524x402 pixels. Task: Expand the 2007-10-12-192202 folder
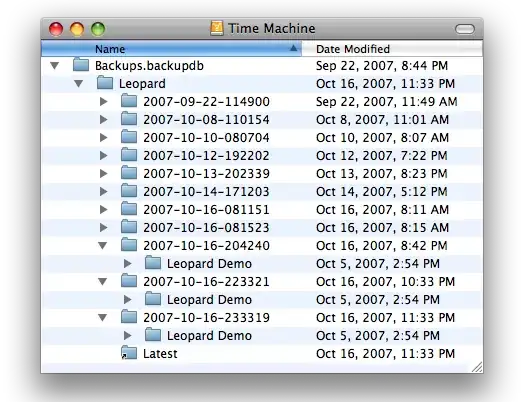click(x=104, y=156)
